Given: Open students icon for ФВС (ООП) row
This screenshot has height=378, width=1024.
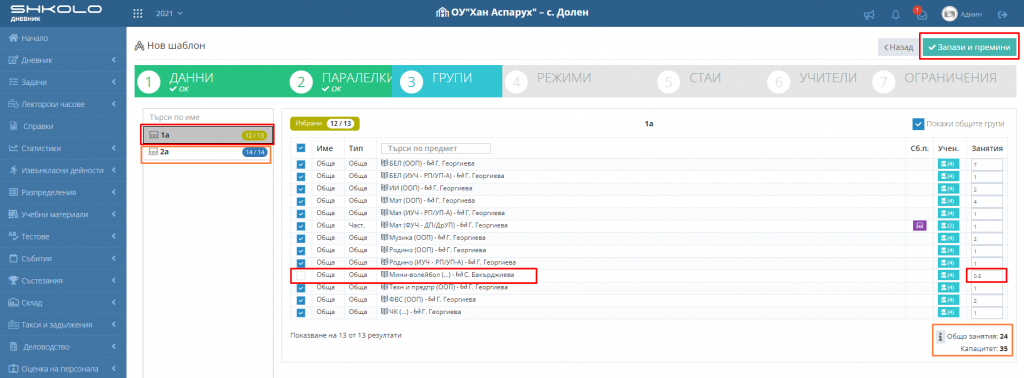Looking at the screenshot, I should tap(948, 300).
